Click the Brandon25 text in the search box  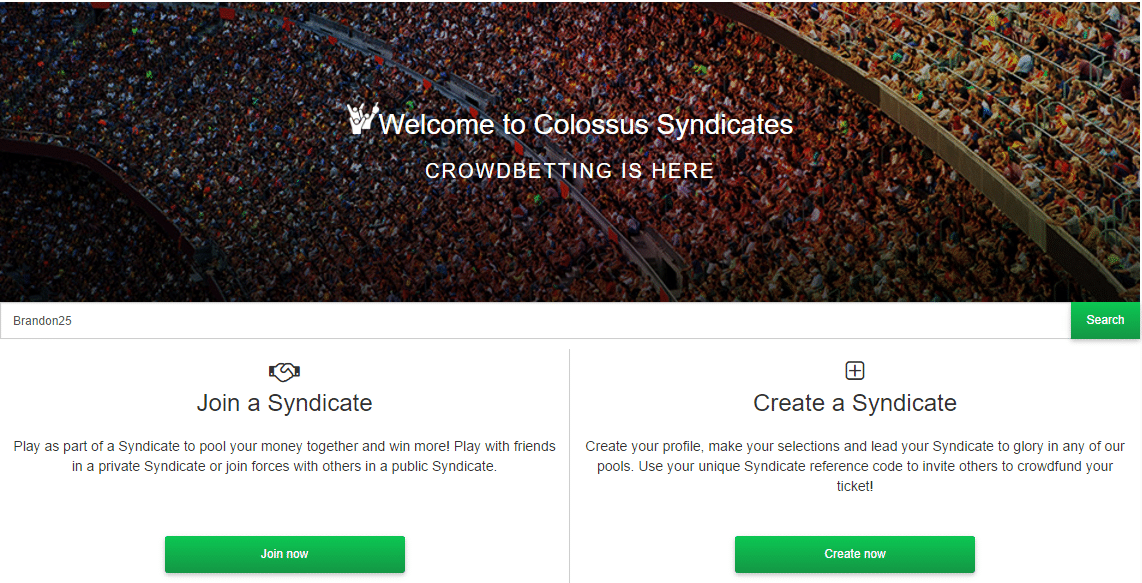click(x=42, y=321)
